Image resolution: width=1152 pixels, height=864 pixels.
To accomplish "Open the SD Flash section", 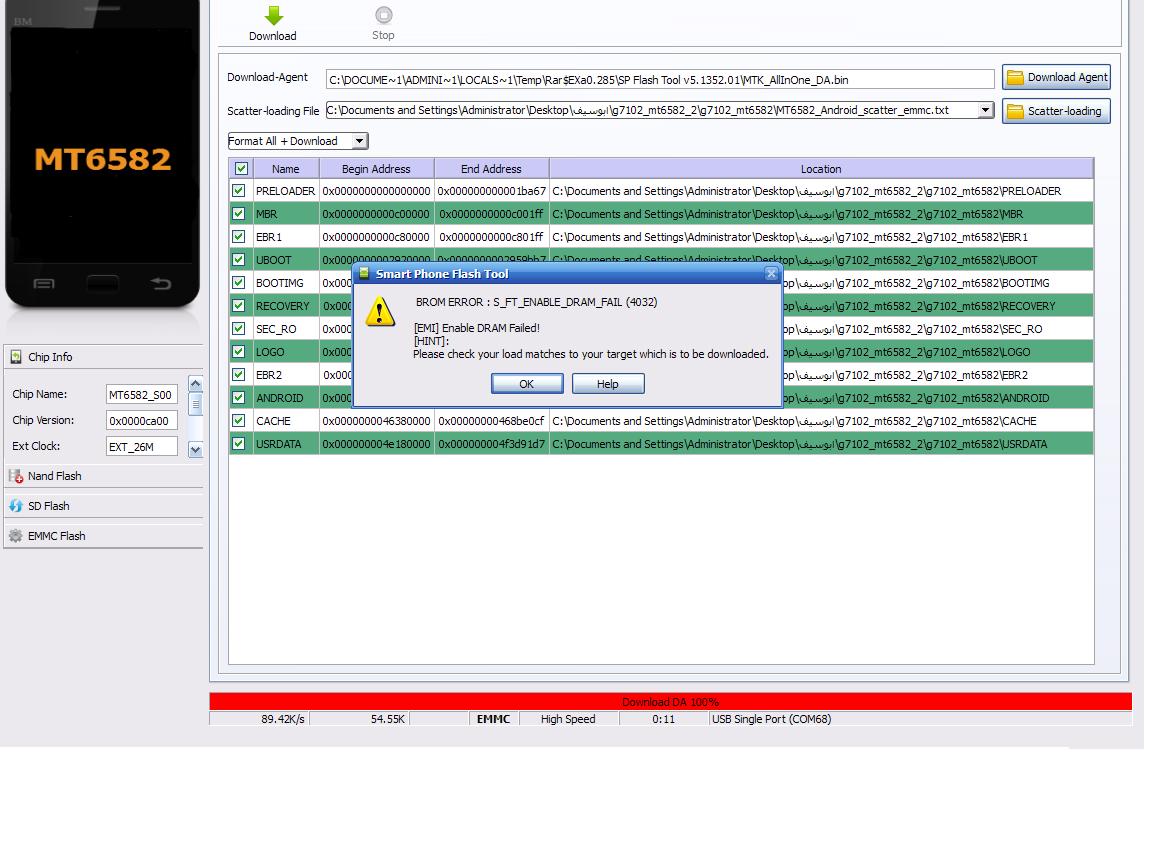I will click(104, 506).
